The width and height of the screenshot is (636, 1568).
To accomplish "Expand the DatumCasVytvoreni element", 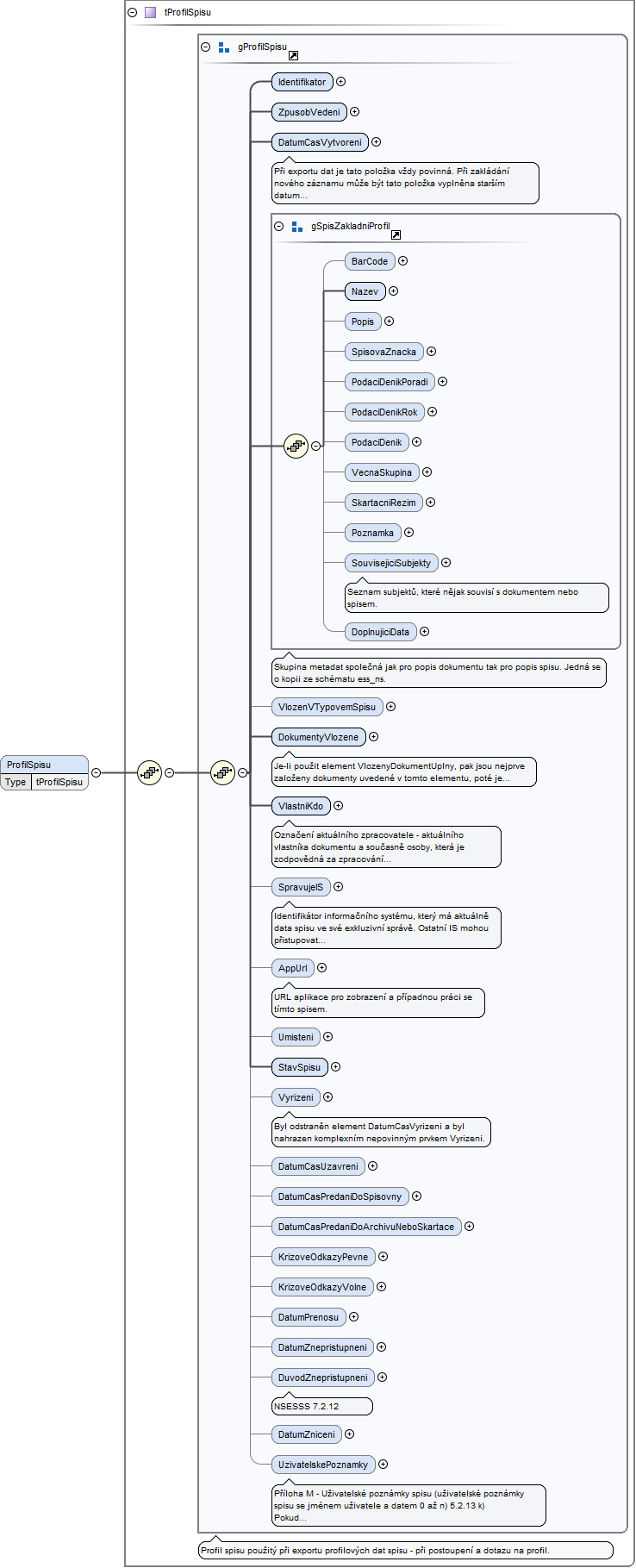I will (377, 142).
